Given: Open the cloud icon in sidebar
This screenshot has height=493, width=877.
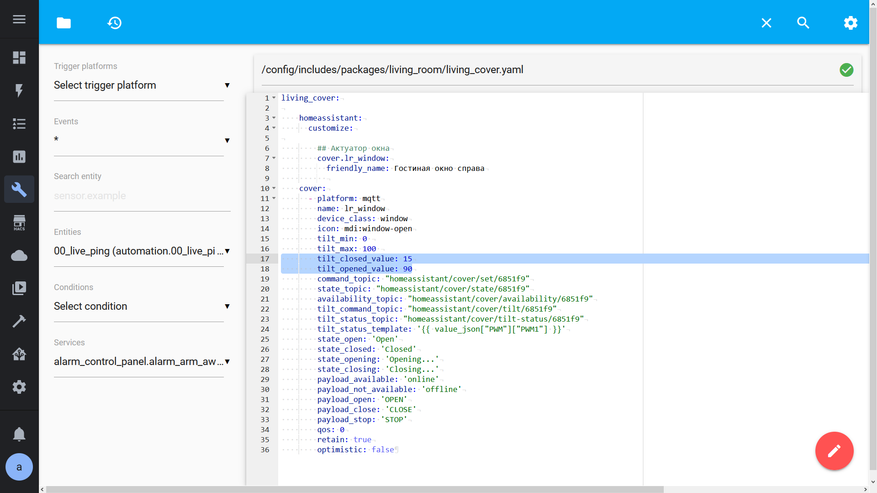Looking at the screenshot, I should pyautogui.click(x=19, y=256).
